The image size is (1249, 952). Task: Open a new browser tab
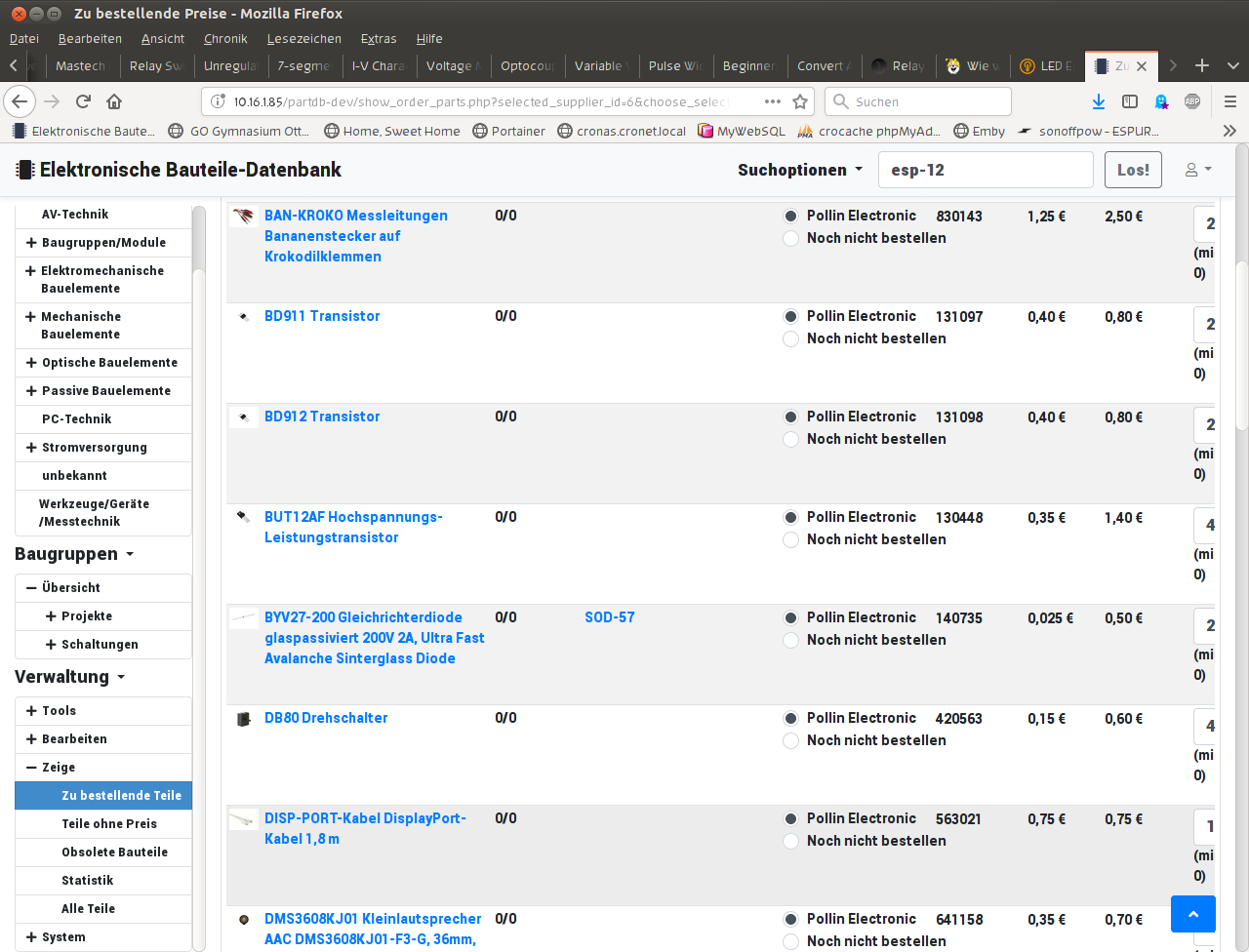(x=1202, y=65)
